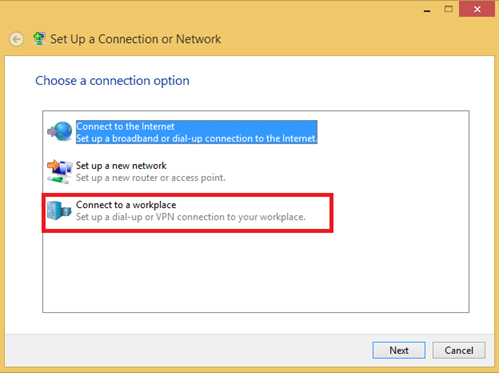Close the Set Up a Connection window

[x=477, y=9]
